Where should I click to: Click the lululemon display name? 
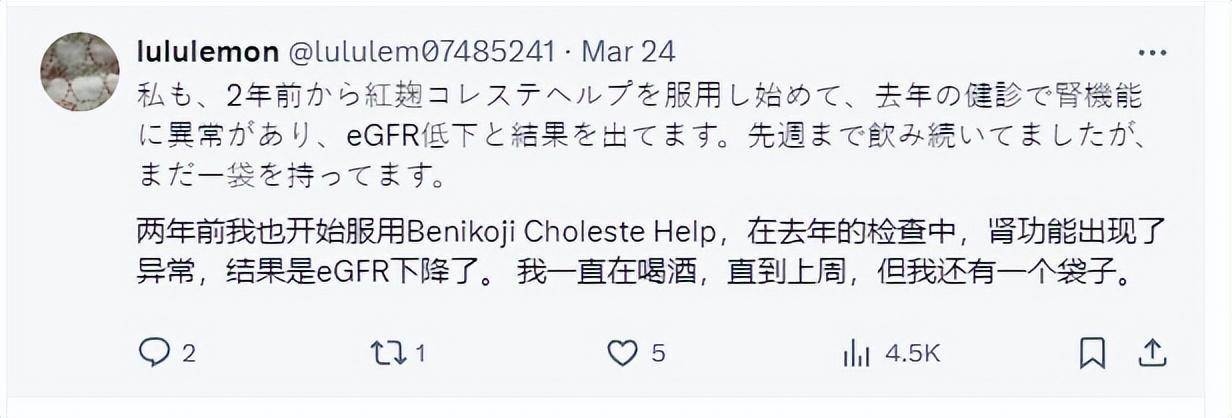(207, 50)
